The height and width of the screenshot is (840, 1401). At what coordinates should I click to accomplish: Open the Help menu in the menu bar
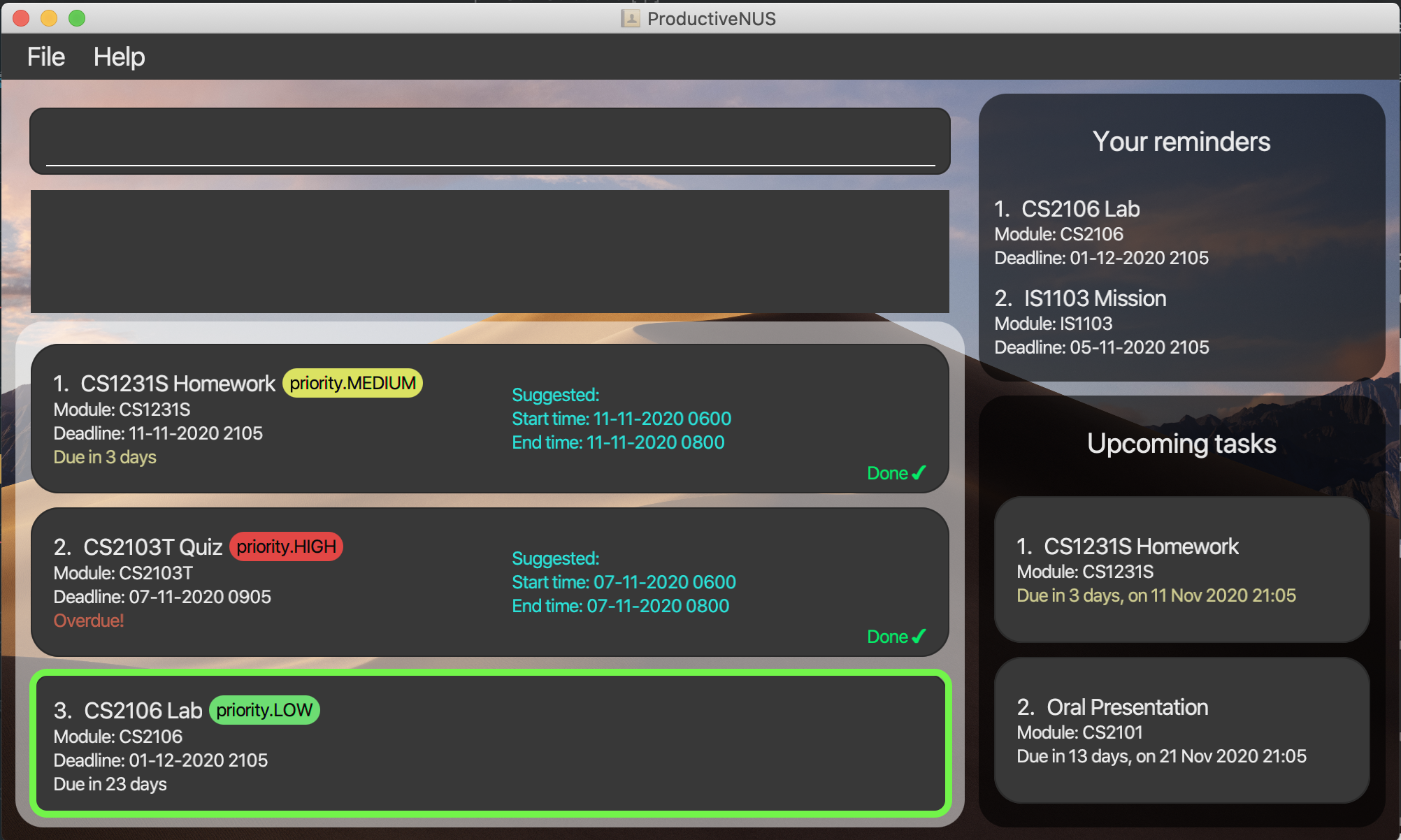[118, 56]
